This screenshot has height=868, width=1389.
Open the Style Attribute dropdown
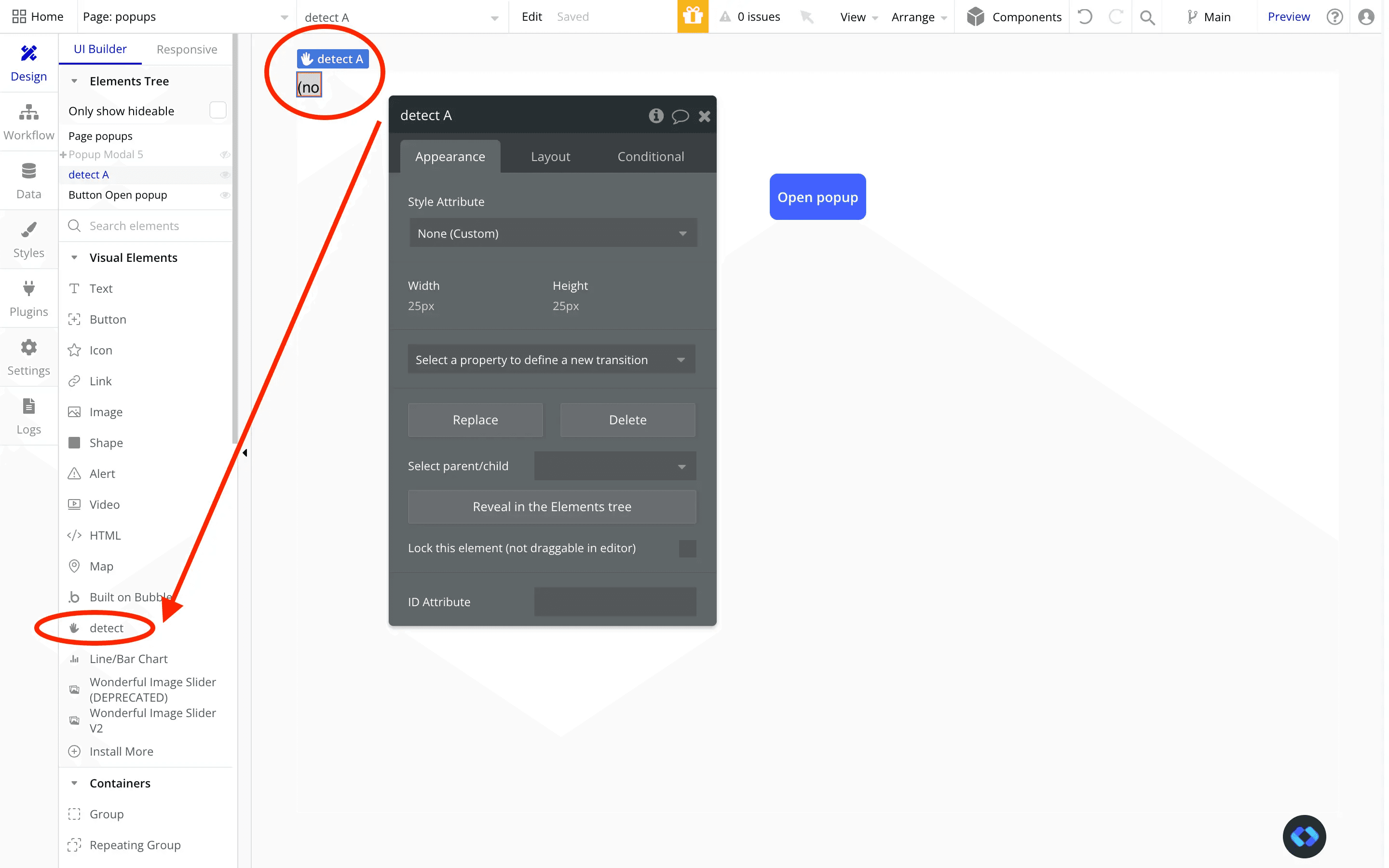click(x=552, y=232)
